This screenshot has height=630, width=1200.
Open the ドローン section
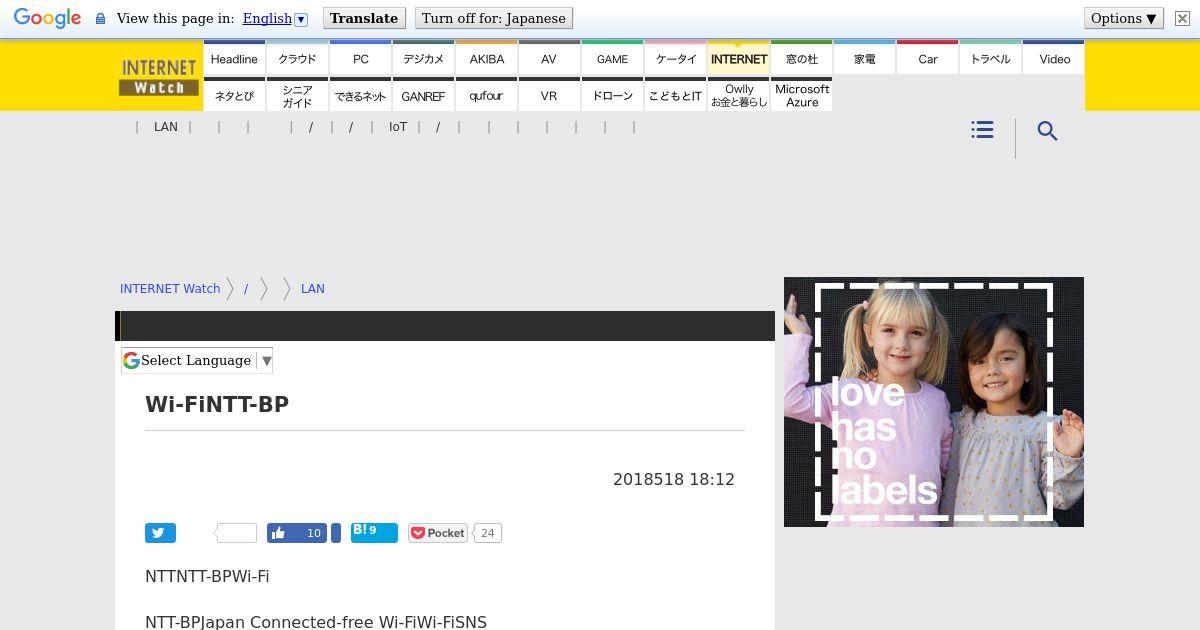coord(612,95)
